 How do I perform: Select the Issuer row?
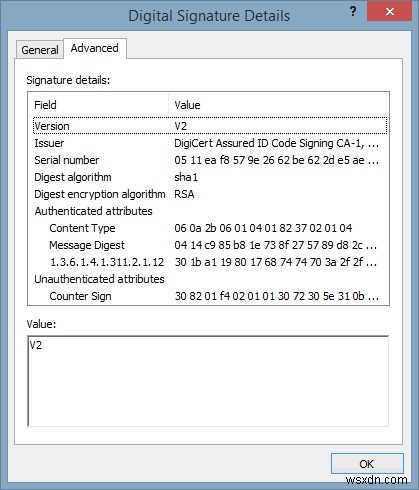pyautogui.click(x=210, y=143)
